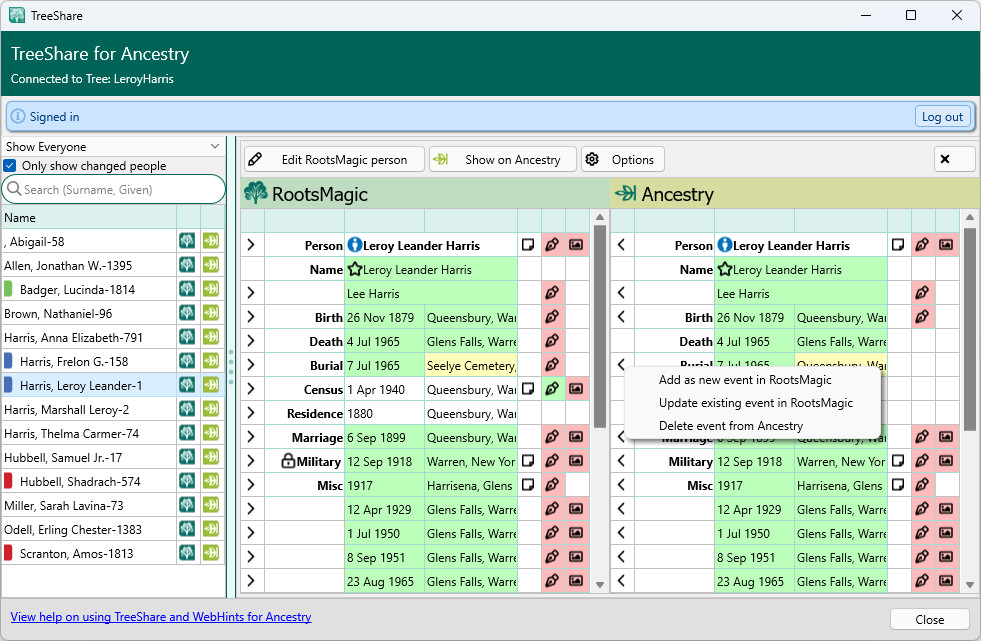Expand RootsMagic Residence 1880 row arrow
The width and height of the screenshot is (981, 641).
coord(252,413)
